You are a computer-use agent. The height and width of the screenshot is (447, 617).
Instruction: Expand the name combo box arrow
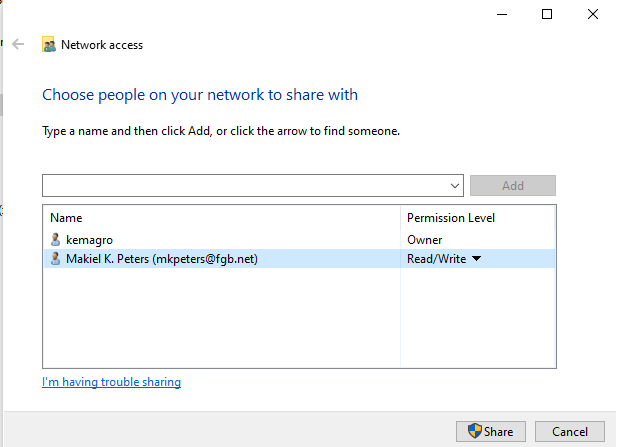(x=455, y=186)
